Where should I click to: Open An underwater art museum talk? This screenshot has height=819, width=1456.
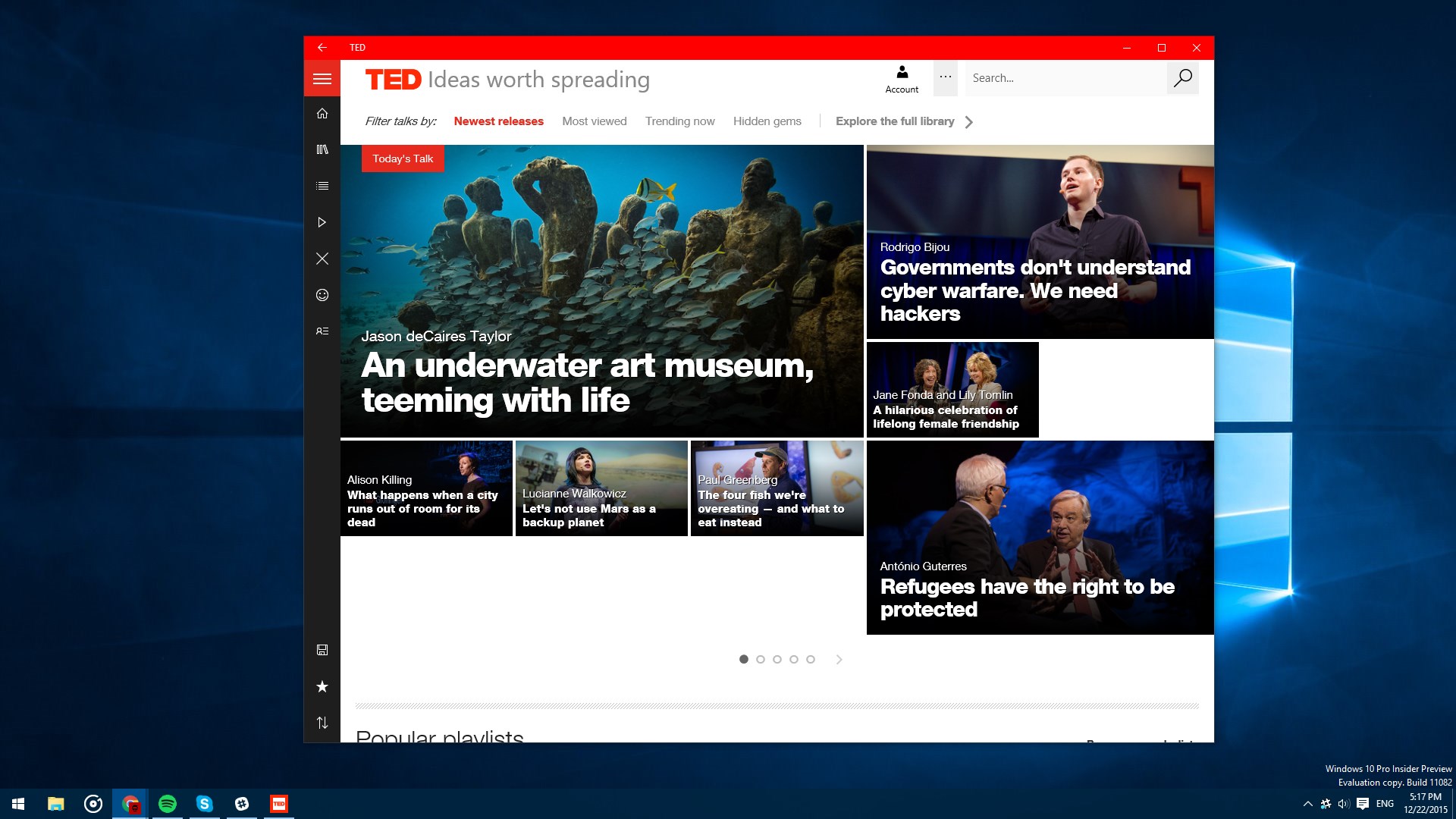(x=602, y=291)
